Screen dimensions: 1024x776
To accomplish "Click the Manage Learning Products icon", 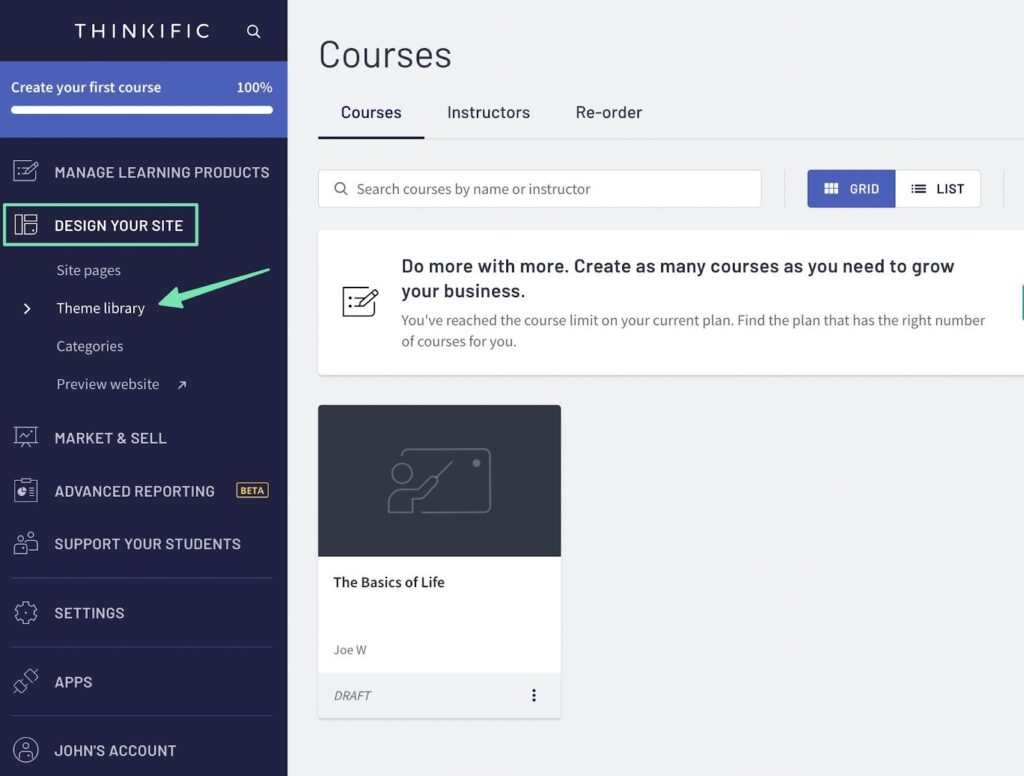I will [x=26, y=172].
